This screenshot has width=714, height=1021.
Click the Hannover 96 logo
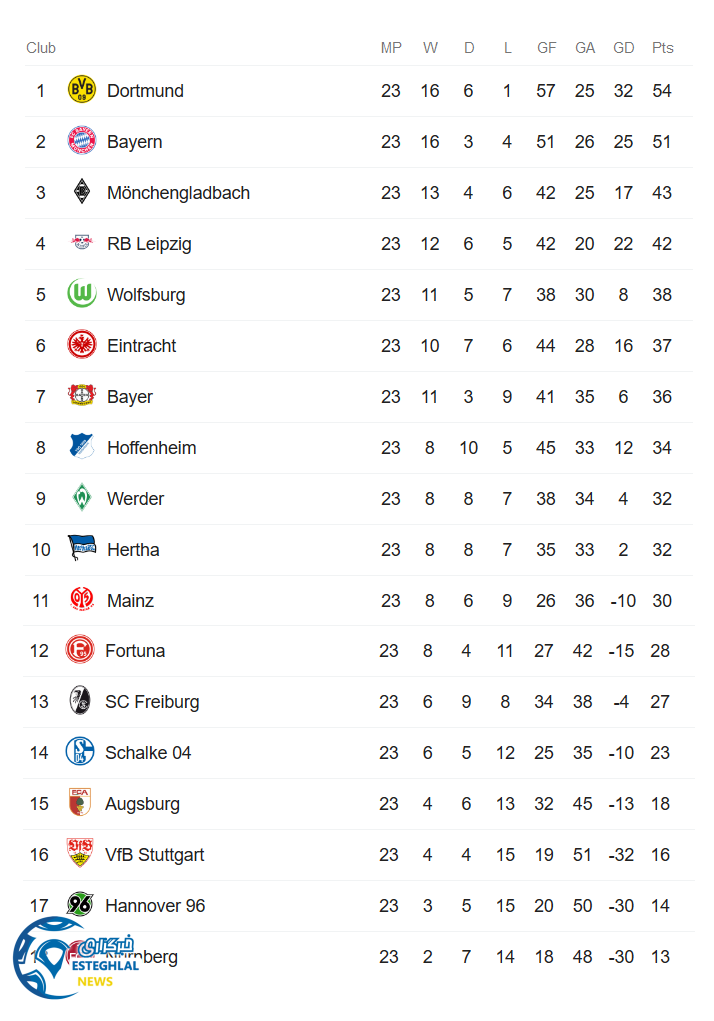click(x=80, y=906)
